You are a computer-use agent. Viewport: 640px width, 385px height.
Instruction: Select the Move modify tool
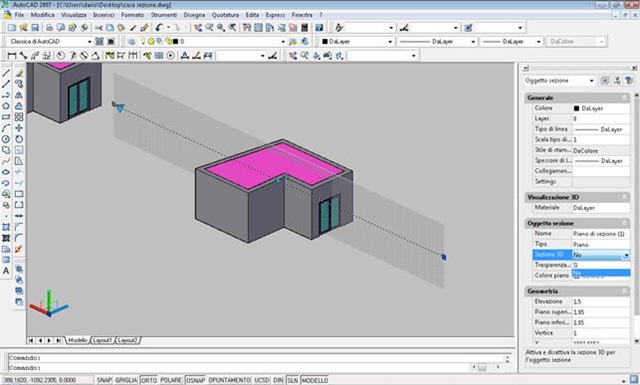(19, 128)
